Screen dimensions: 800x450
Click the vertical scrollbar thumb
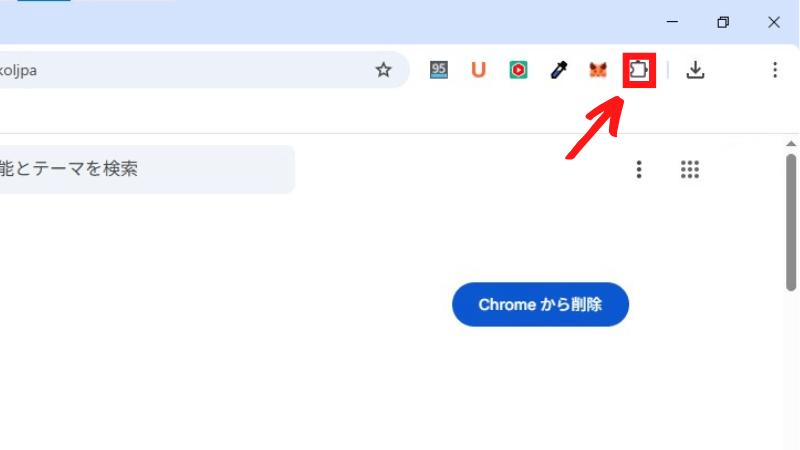(791, 222)
